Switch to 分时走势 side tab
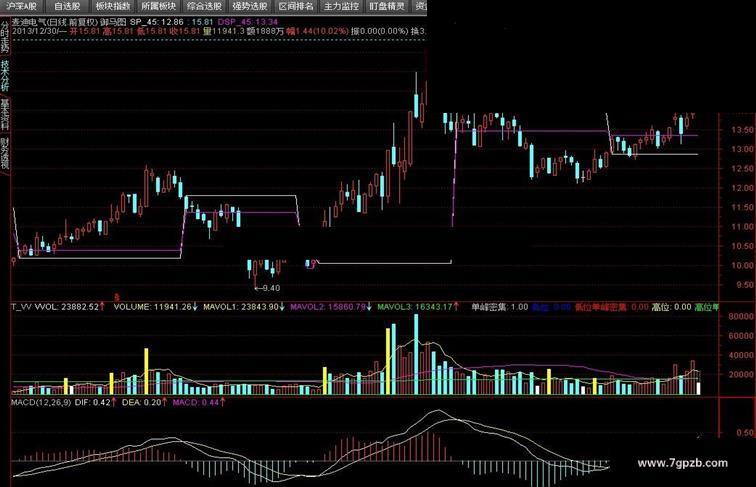Viewport: 756px width, 487px height. coord(5,36)
